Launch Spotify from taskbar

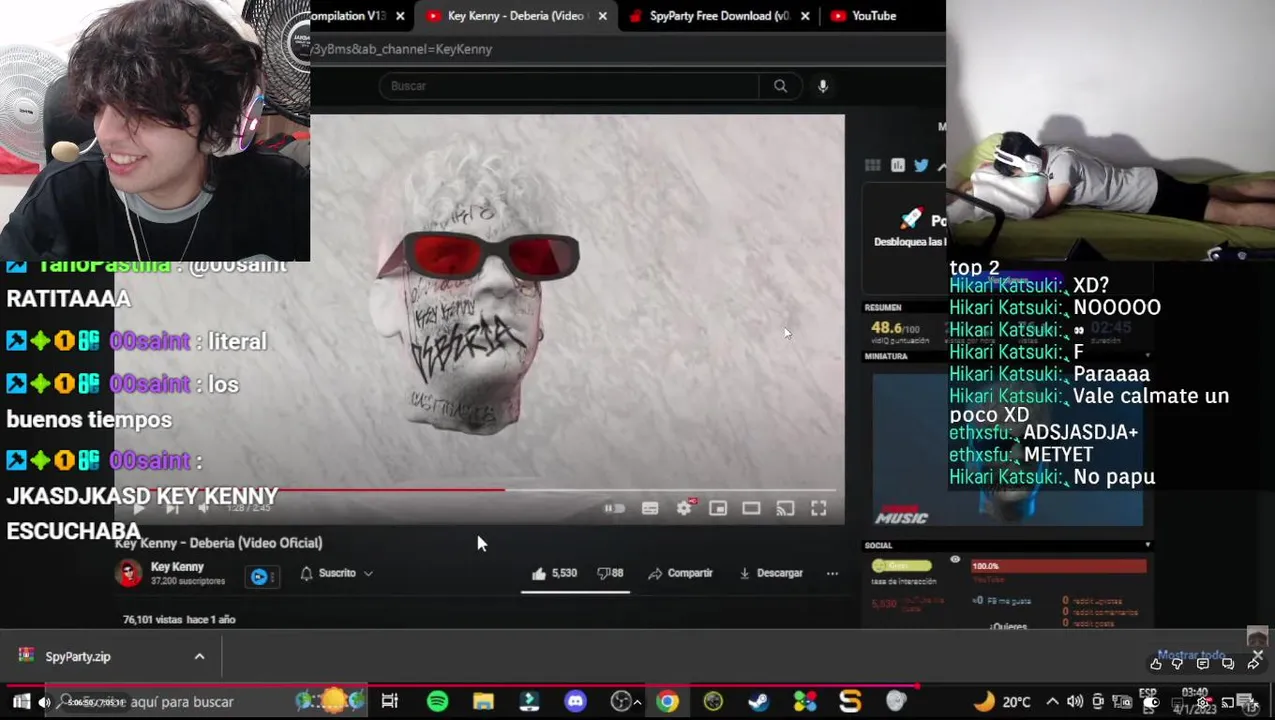coord(437,702)
